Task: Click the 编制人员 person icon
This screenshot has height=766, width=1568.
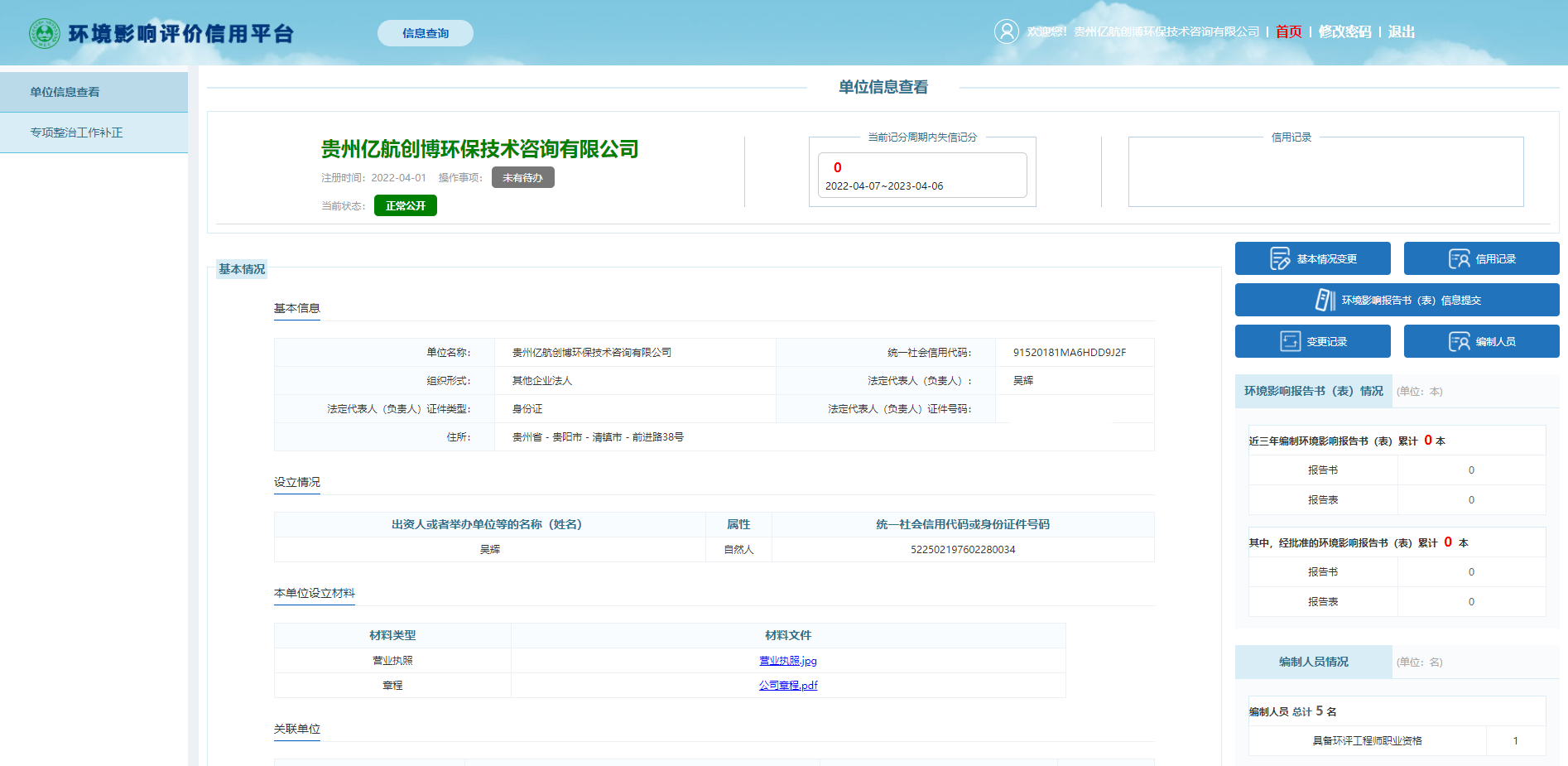Action: [x=1459, y=341]
